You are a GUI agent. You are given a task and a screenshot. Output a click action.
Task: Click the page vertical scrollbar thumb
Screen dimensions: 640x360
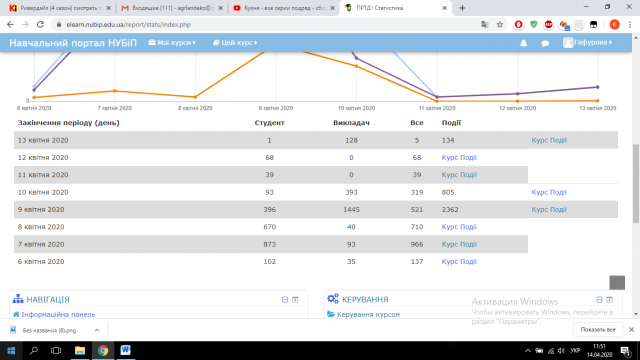tap(636, 184)
